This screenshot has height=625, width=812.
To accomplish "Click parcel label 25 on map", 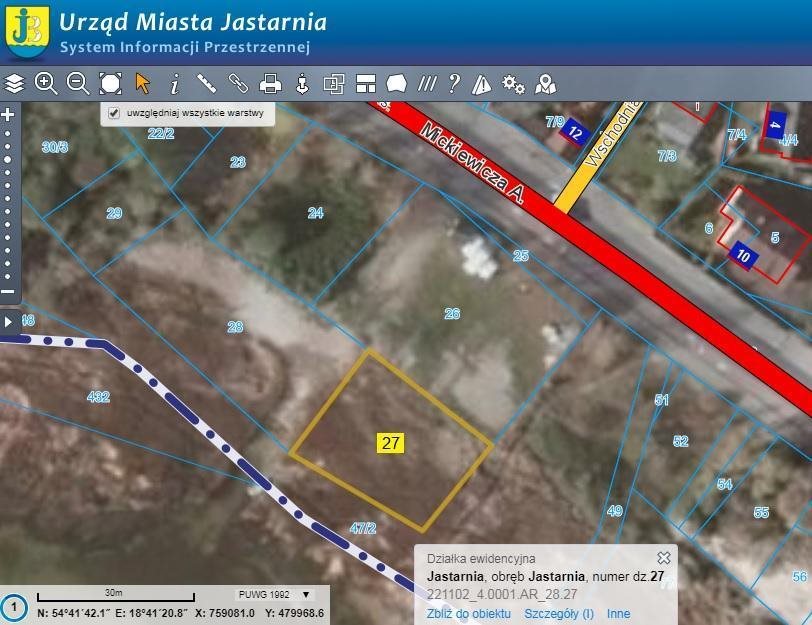I will point(520,255).
